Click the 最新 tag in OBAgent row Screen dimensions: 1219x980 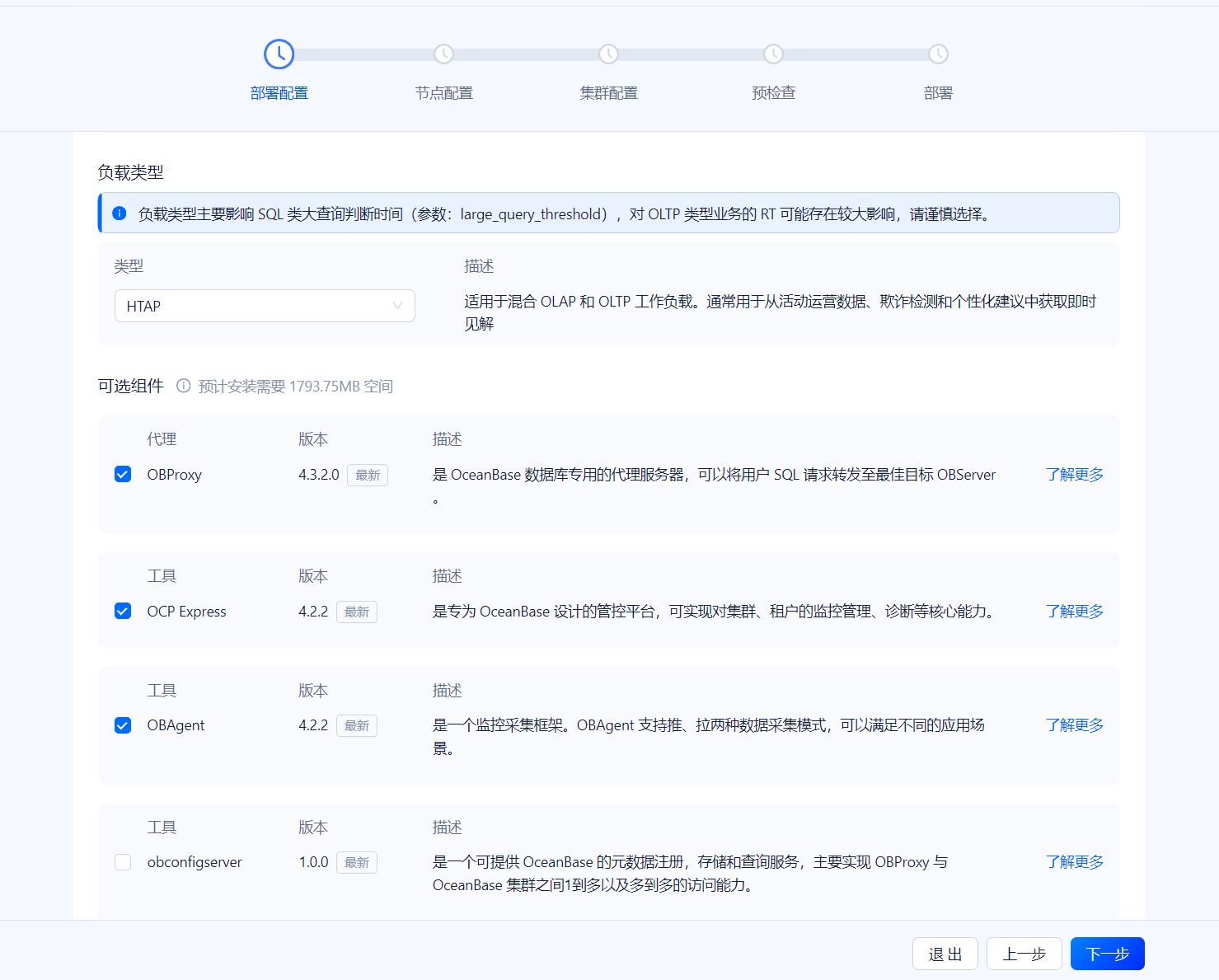point(357,726)
